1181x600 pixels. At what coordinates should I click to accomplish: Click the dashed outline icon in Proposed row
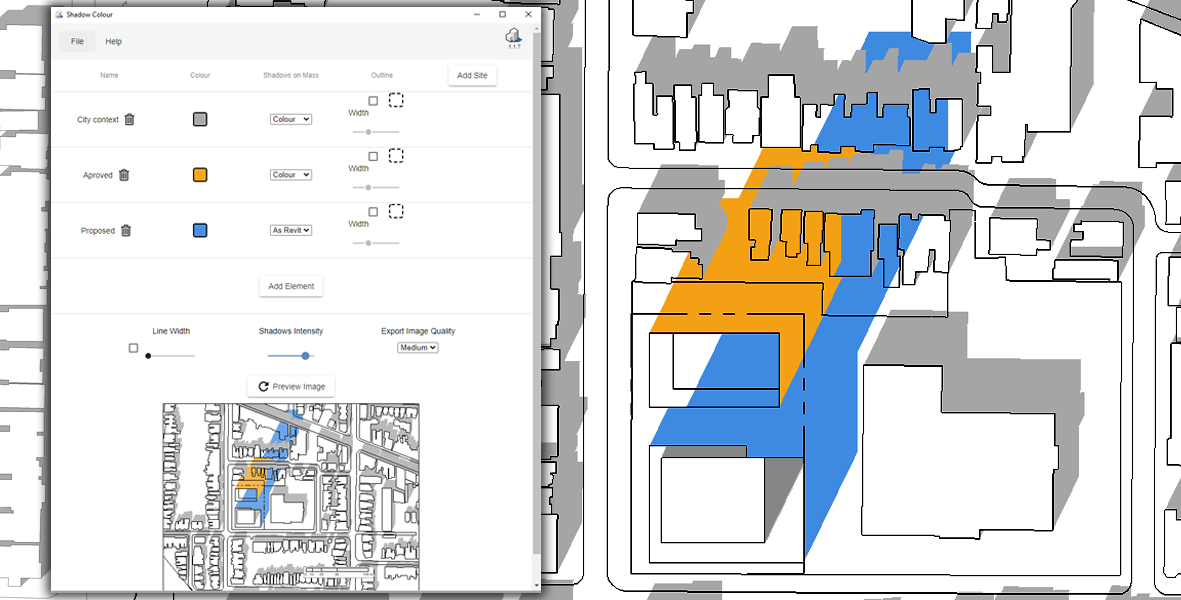coord(396,212)
